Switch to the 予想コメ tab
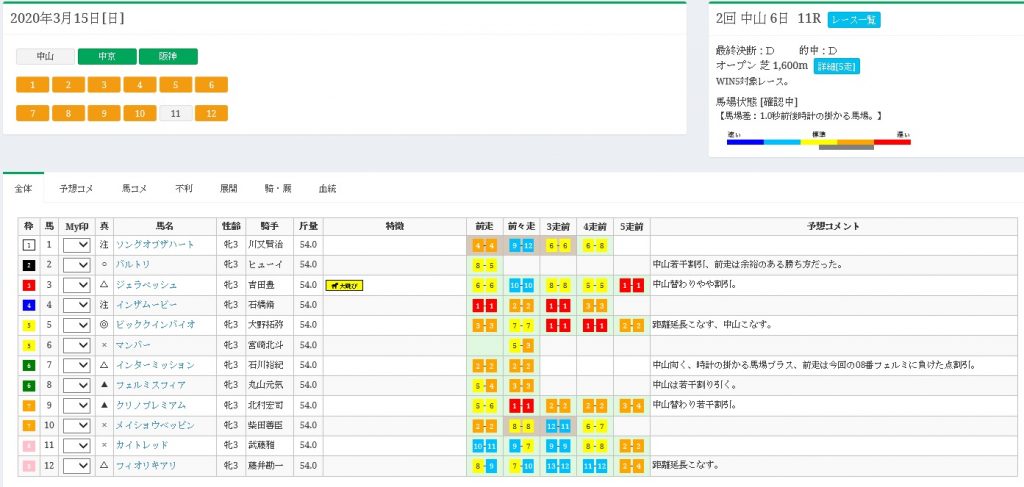The width and height of the screenshot is (1024, 487). tap(76, 189)
